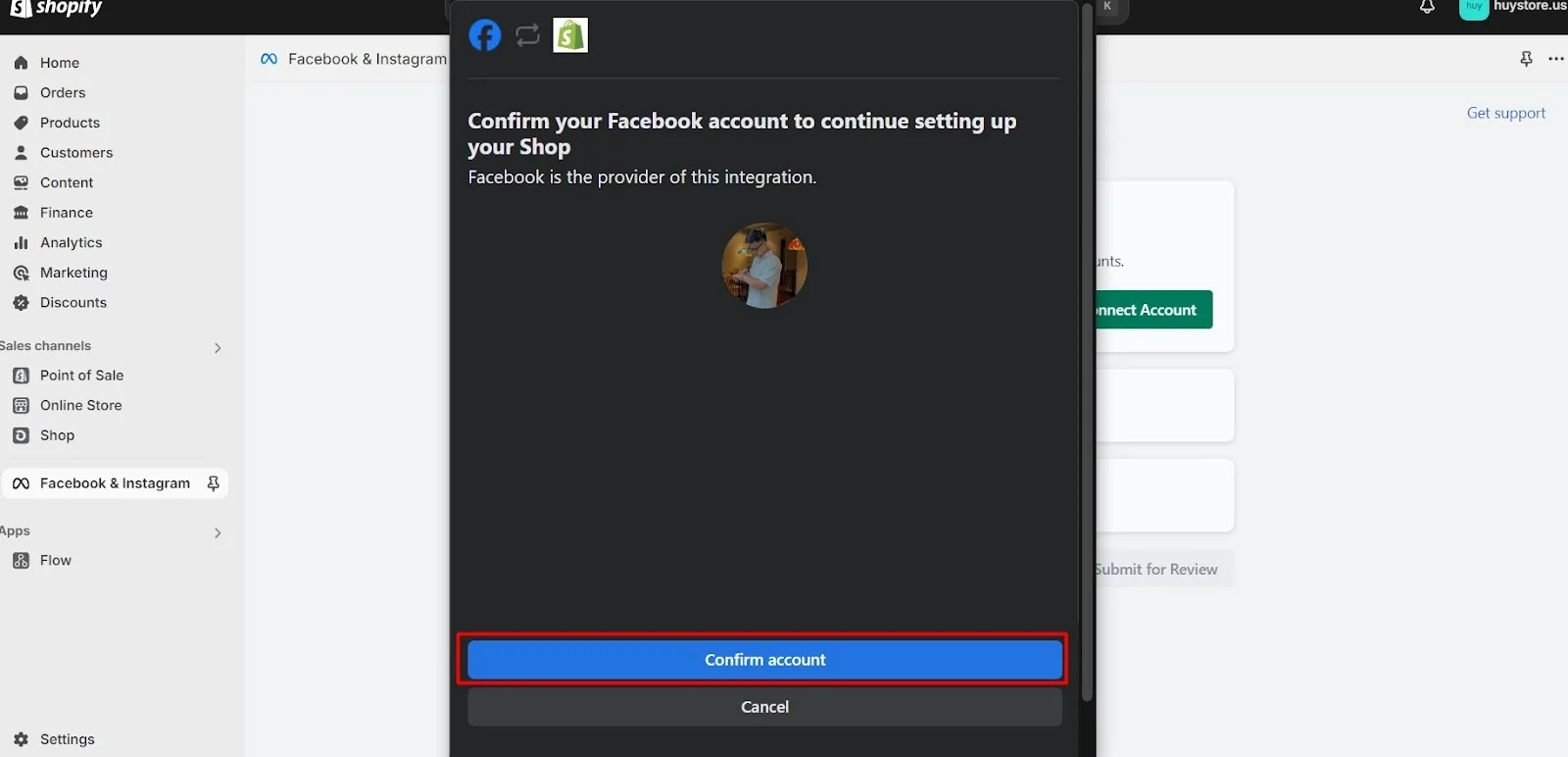
Task: Click the sync arrows icon in the dialog
Action: 527,36
